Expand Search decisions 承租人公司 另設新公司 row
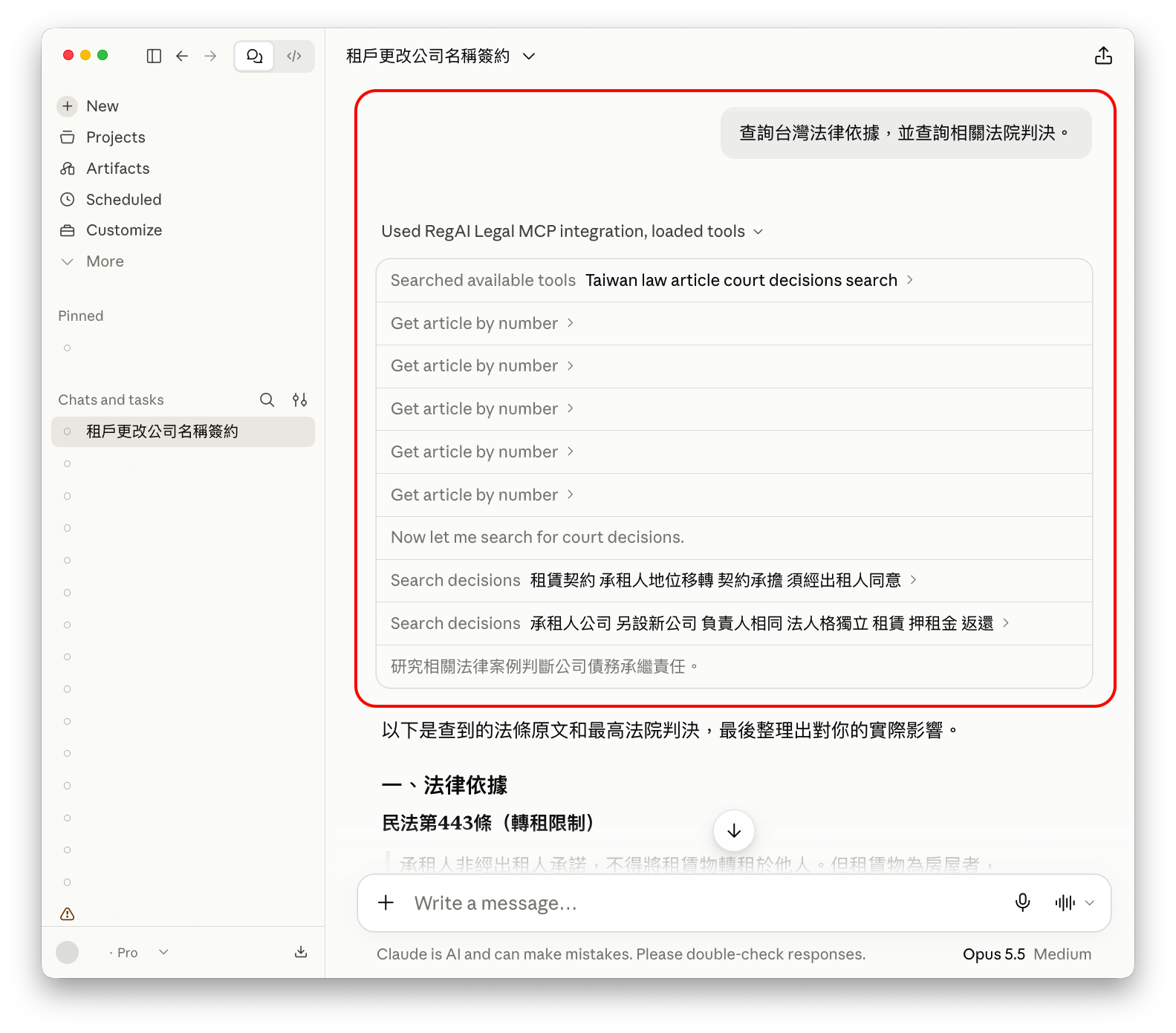 coord(734,624)
